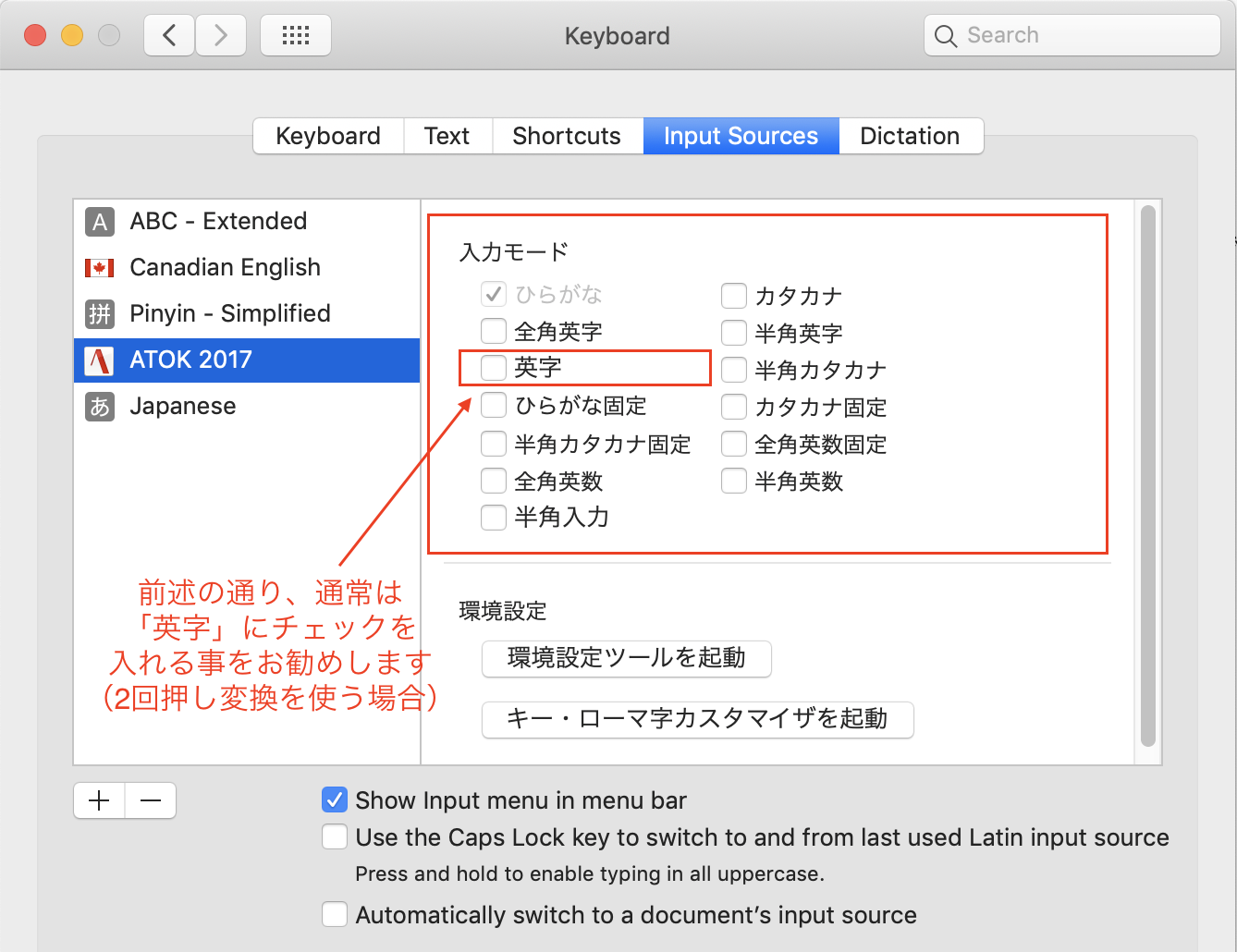Check 半角カタカナ固定 option
The width and height of the screenshot is (1237, 952).
(x=494, y=445)
